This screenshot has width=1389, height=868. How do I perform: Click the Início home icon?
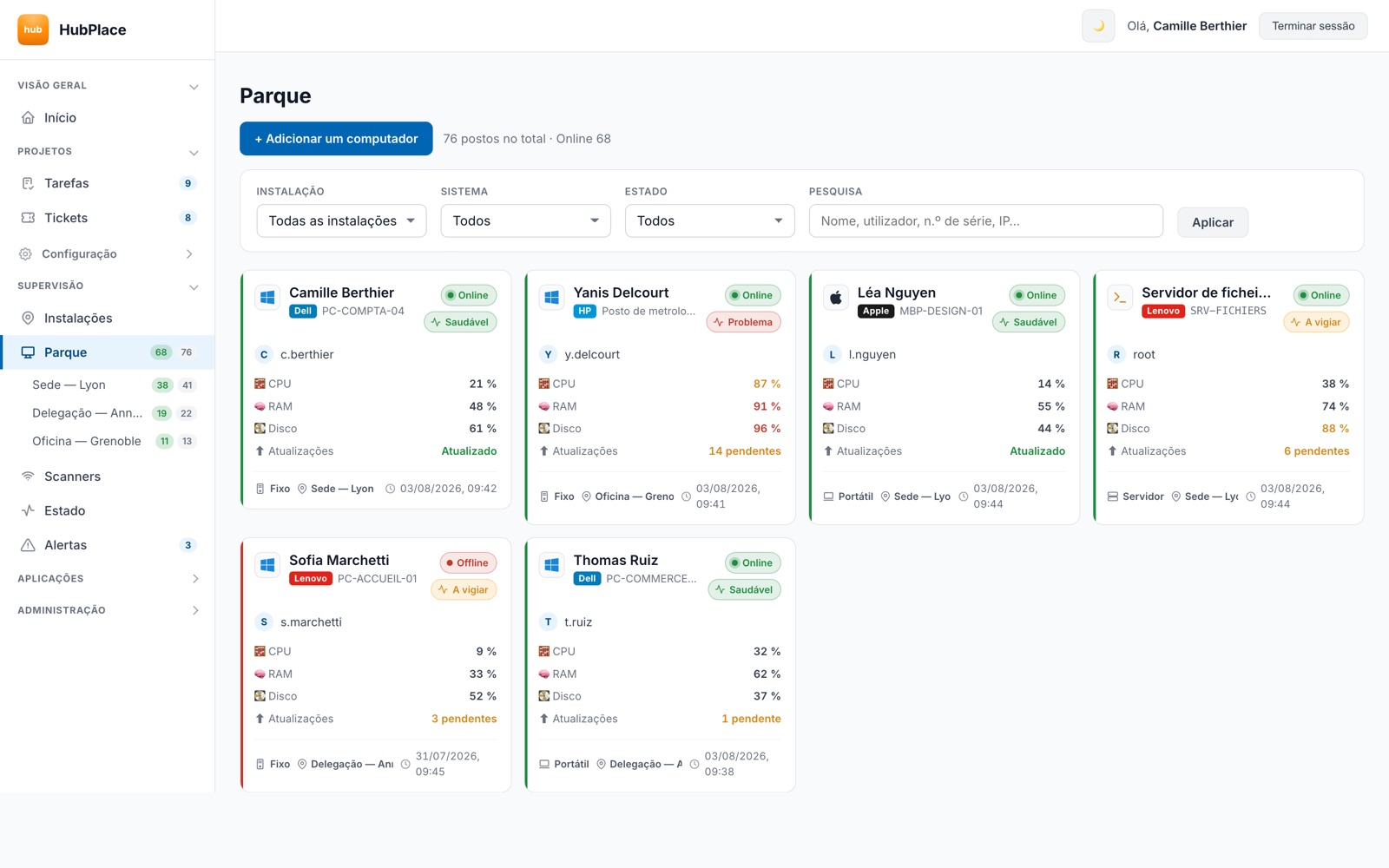pos(28,117)
